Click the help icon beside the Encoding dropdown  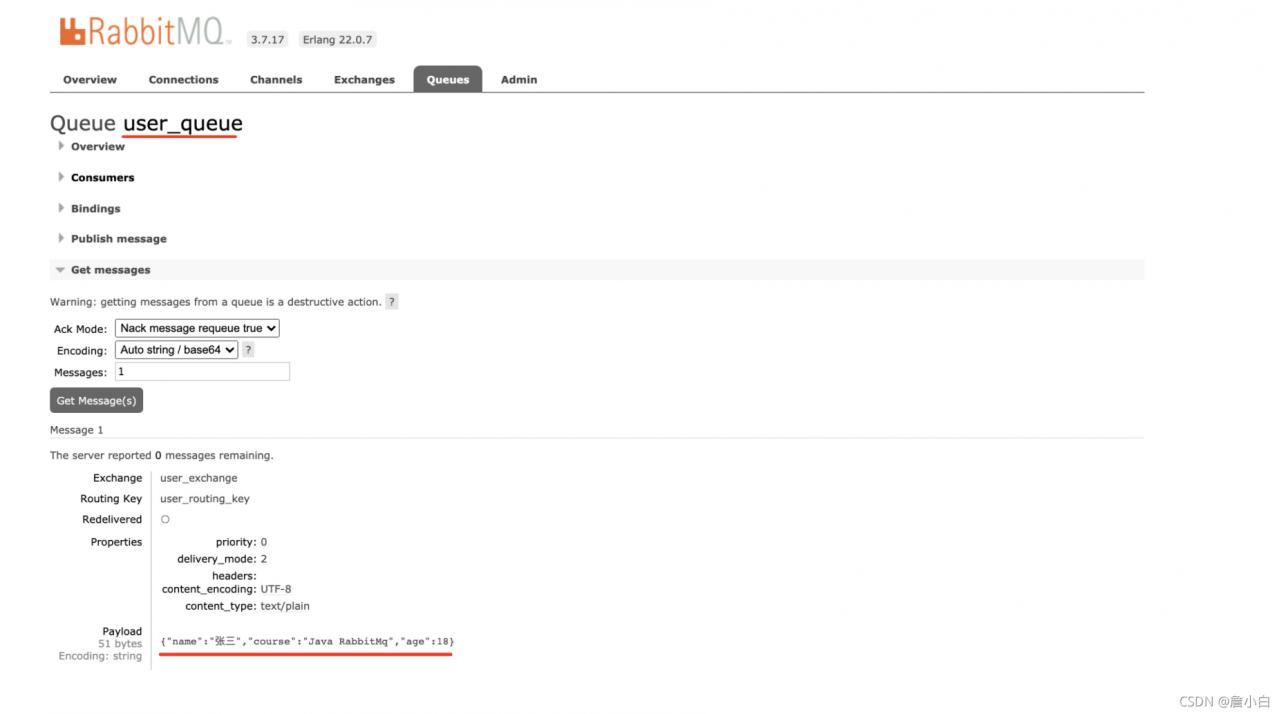248,350
